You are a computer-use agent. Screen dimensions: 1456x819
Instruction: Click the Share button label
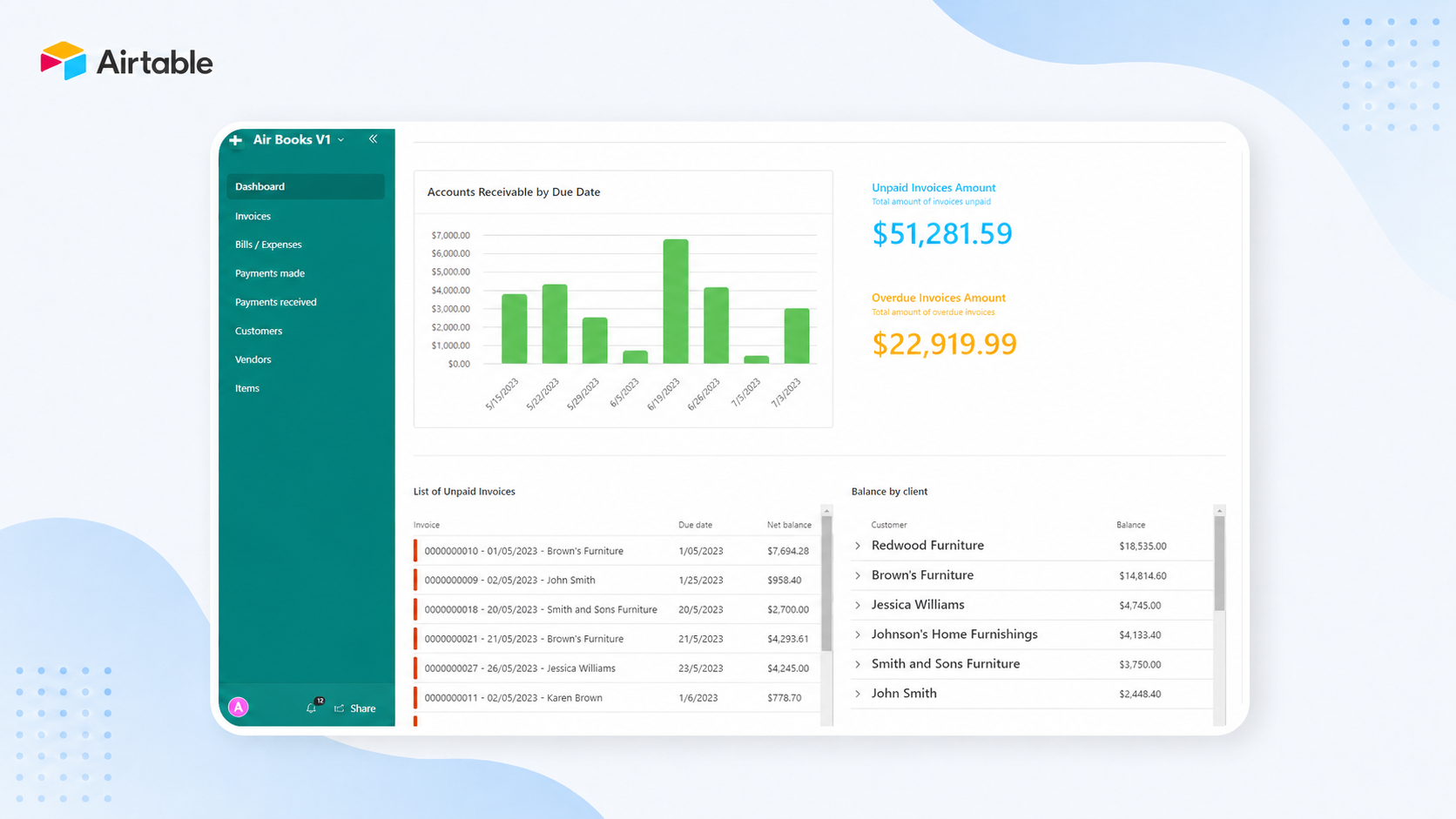[x=362, y=708]
